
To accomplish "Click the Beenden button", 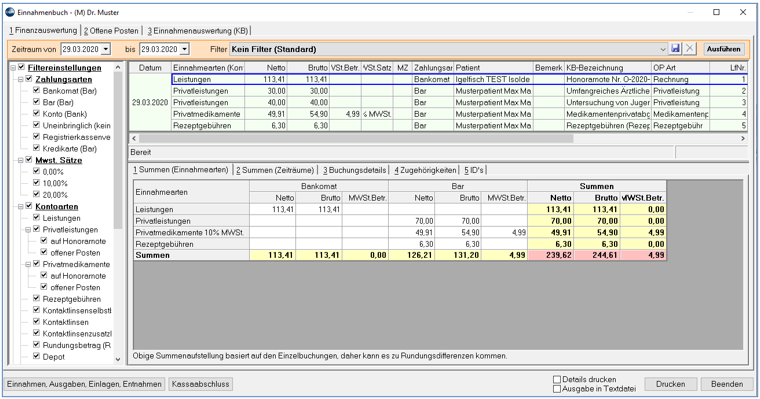I will point(727,384).
